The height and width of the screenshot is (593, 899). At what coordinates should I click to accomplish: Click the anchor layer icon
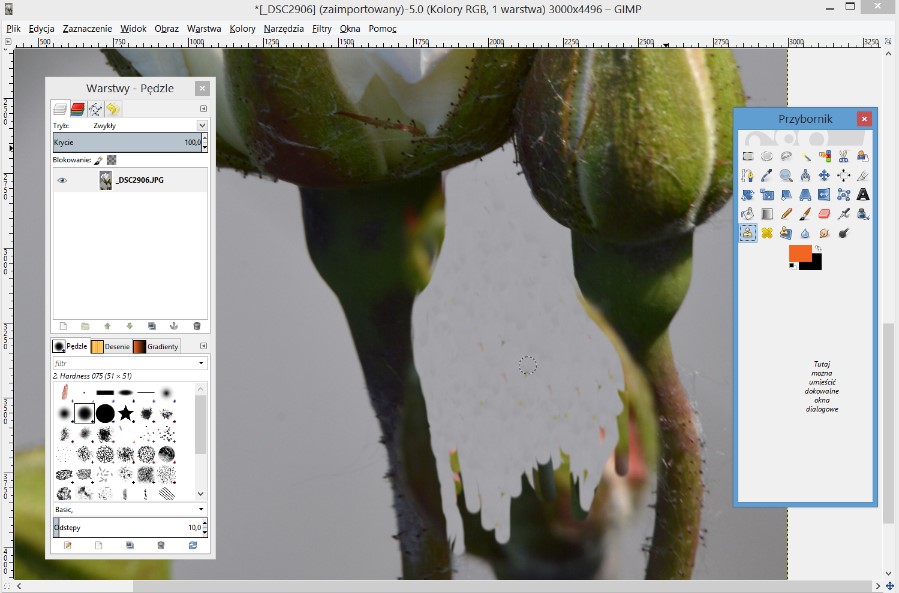(x=174, y=326)
